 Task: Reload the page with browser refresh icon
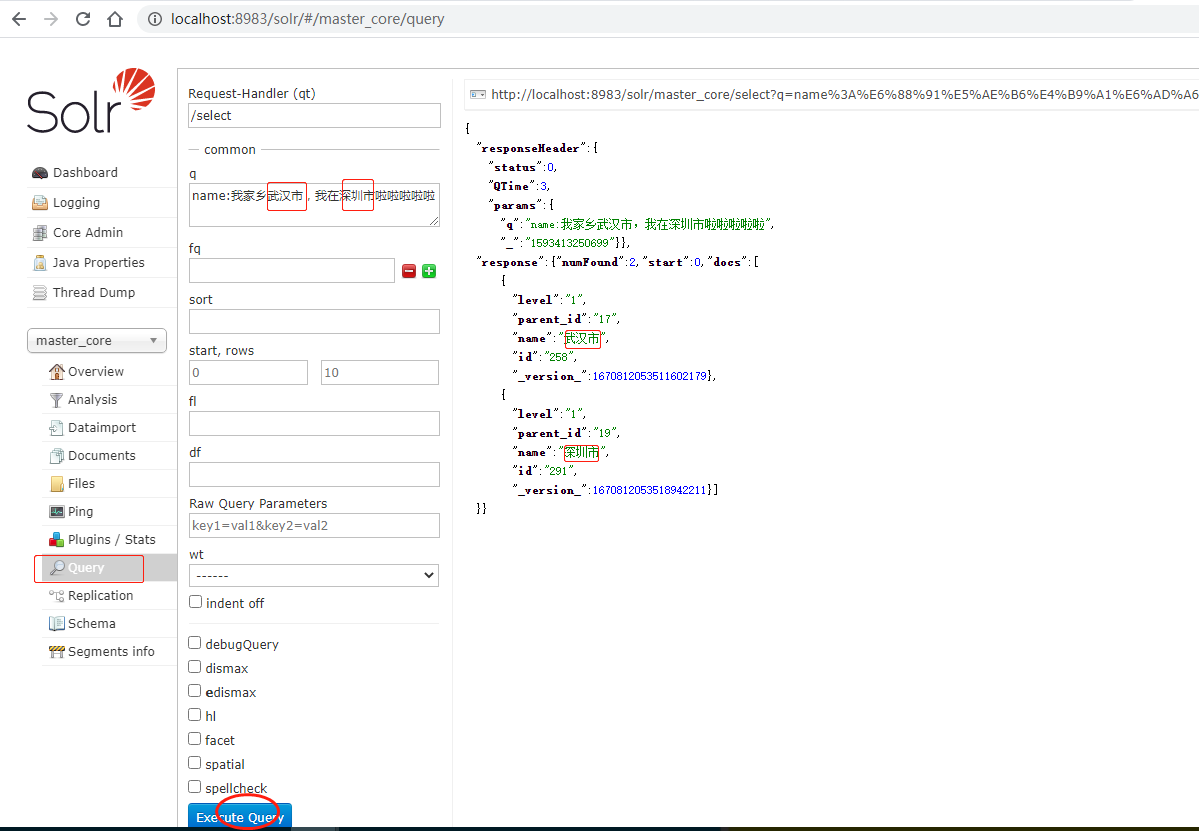(83, 19)
